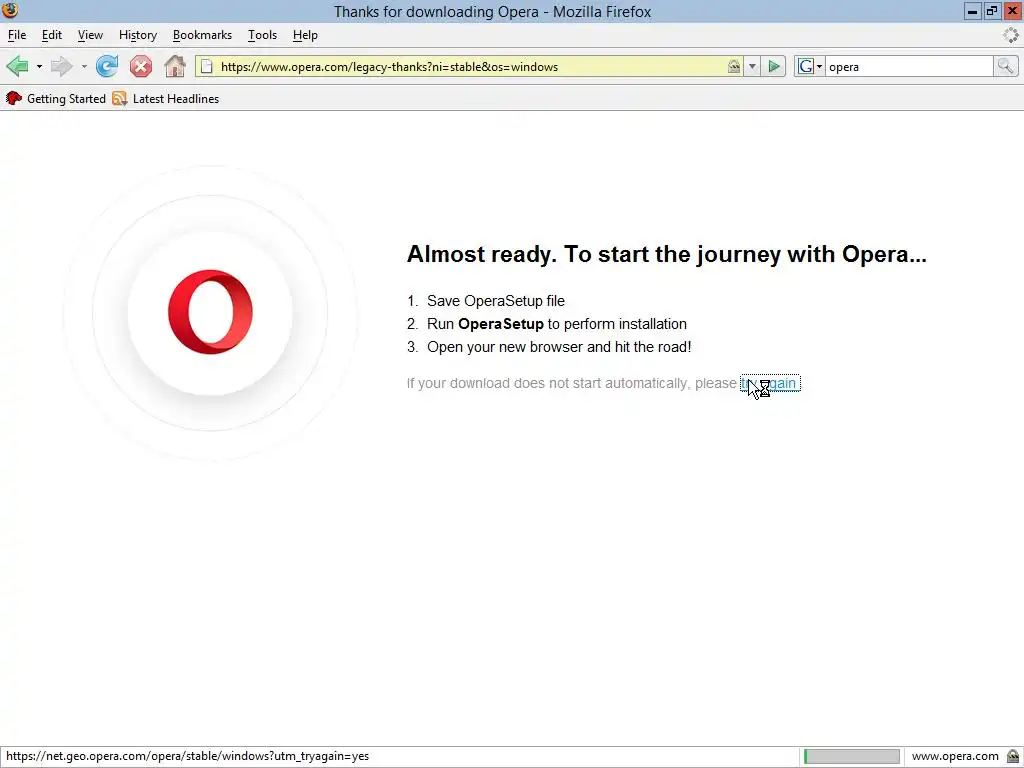Click the grayed-out Forward arrow button
Viewport: 1024px width, 768px height.
point(61,66)
